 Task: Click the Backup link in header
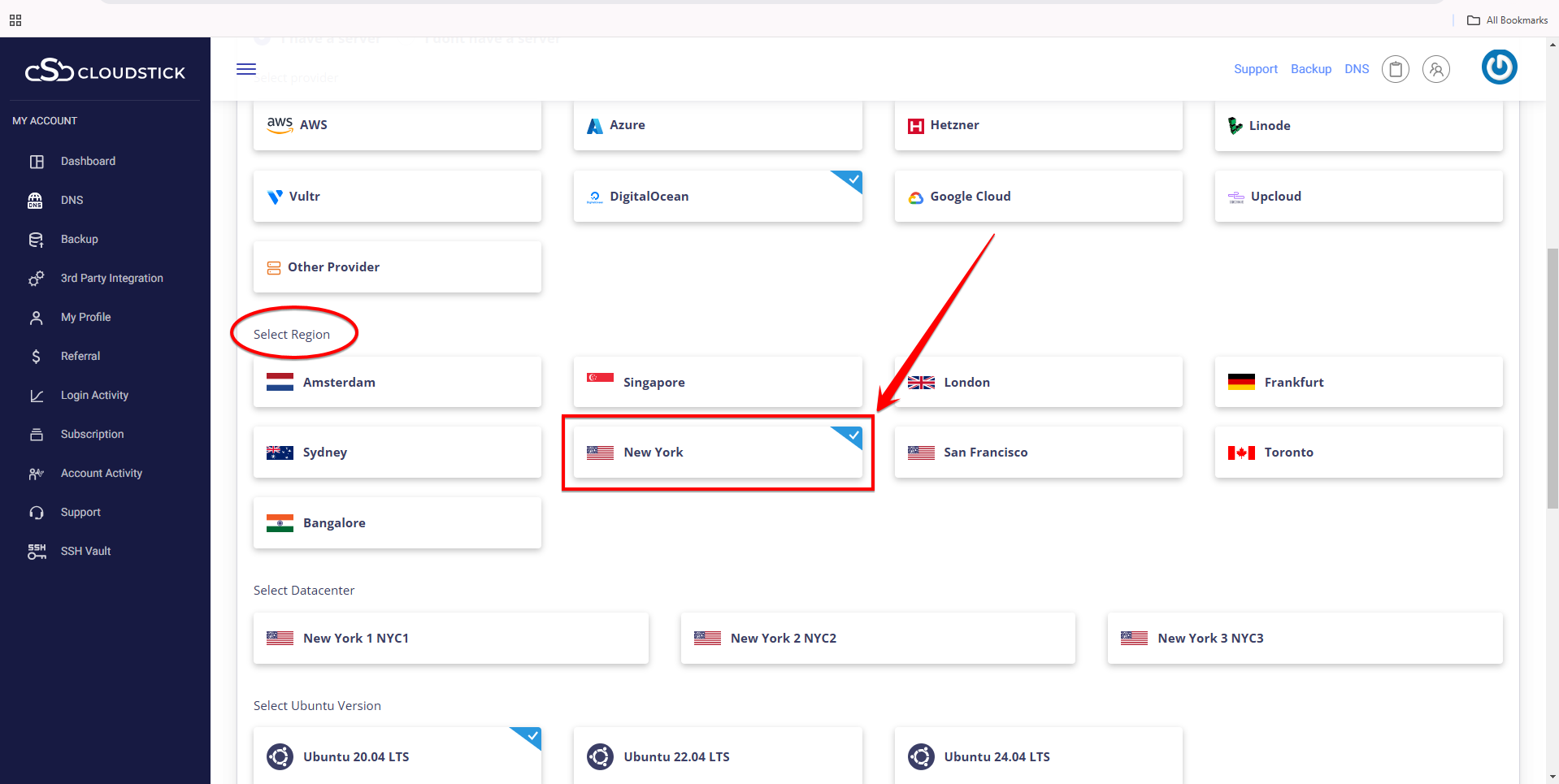pos(1310,69)
